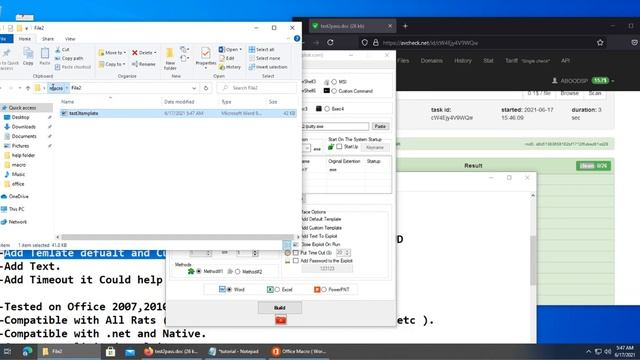Create a New folder from the ribbon

click(x=170, y=58)
